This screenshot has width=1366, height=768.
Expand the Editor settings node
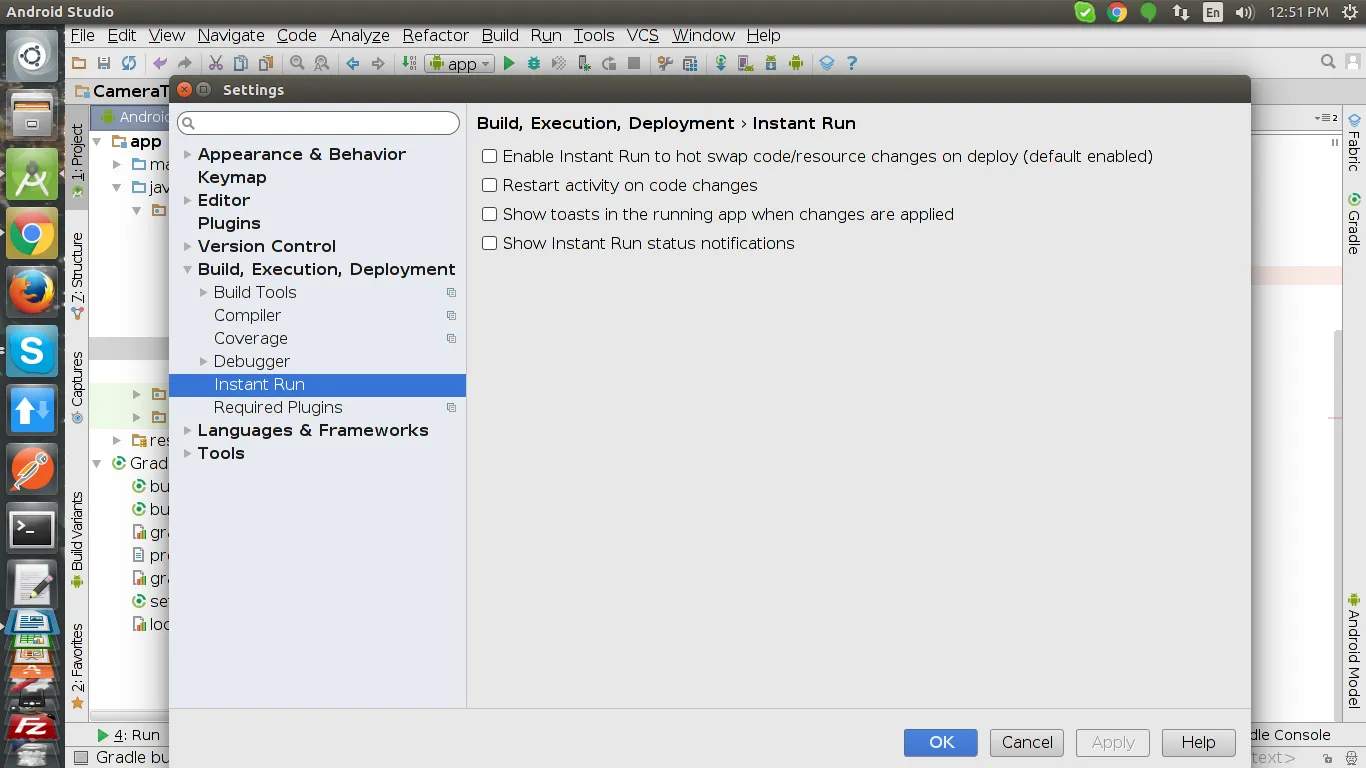(188, 200)
